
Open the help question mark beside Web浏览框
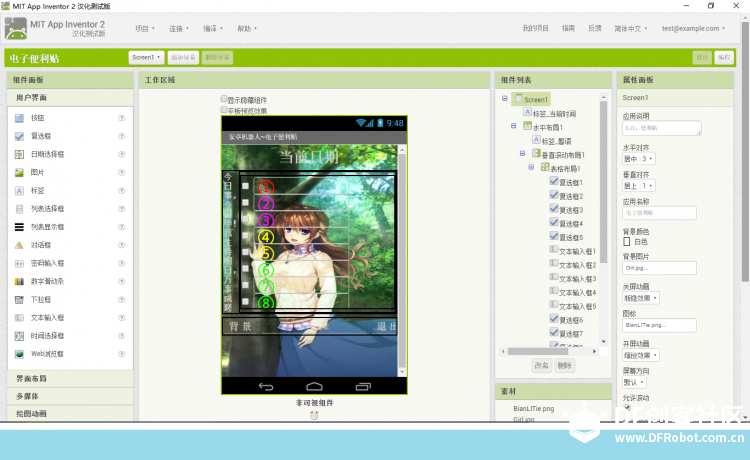click(121, 354)
